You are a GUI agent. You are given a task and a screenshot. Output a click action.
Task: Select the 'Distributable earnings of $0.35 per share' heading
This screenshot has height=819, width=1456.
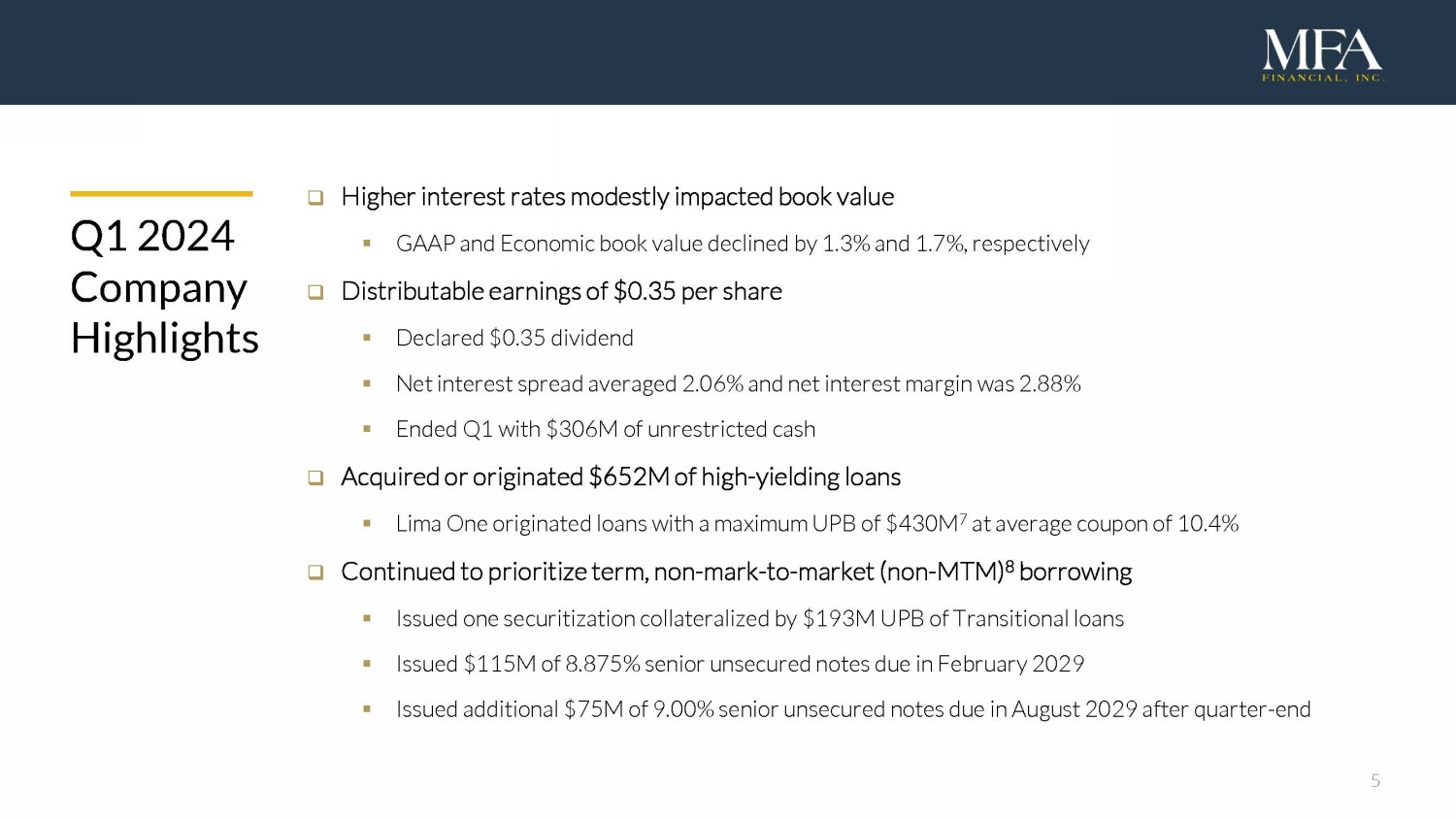[x=561, y=291]
